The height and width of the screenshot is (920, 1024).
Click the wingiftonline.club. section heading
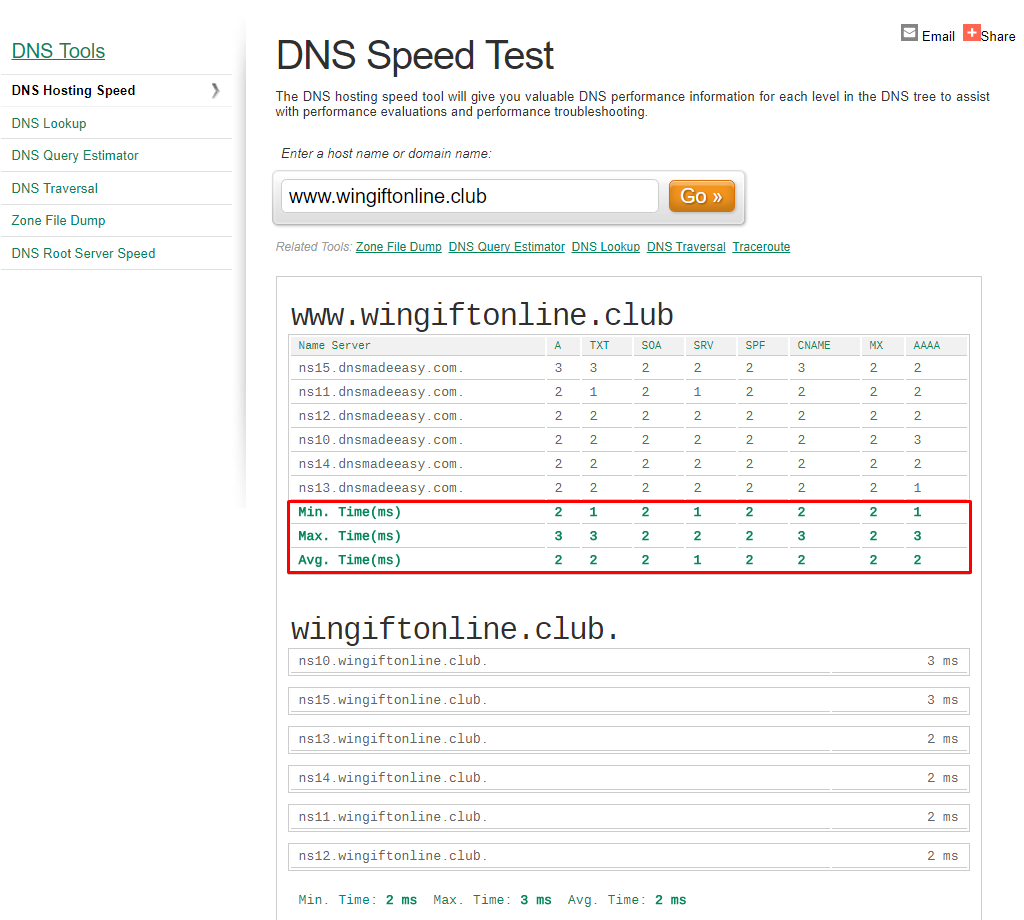coord(455,629)
